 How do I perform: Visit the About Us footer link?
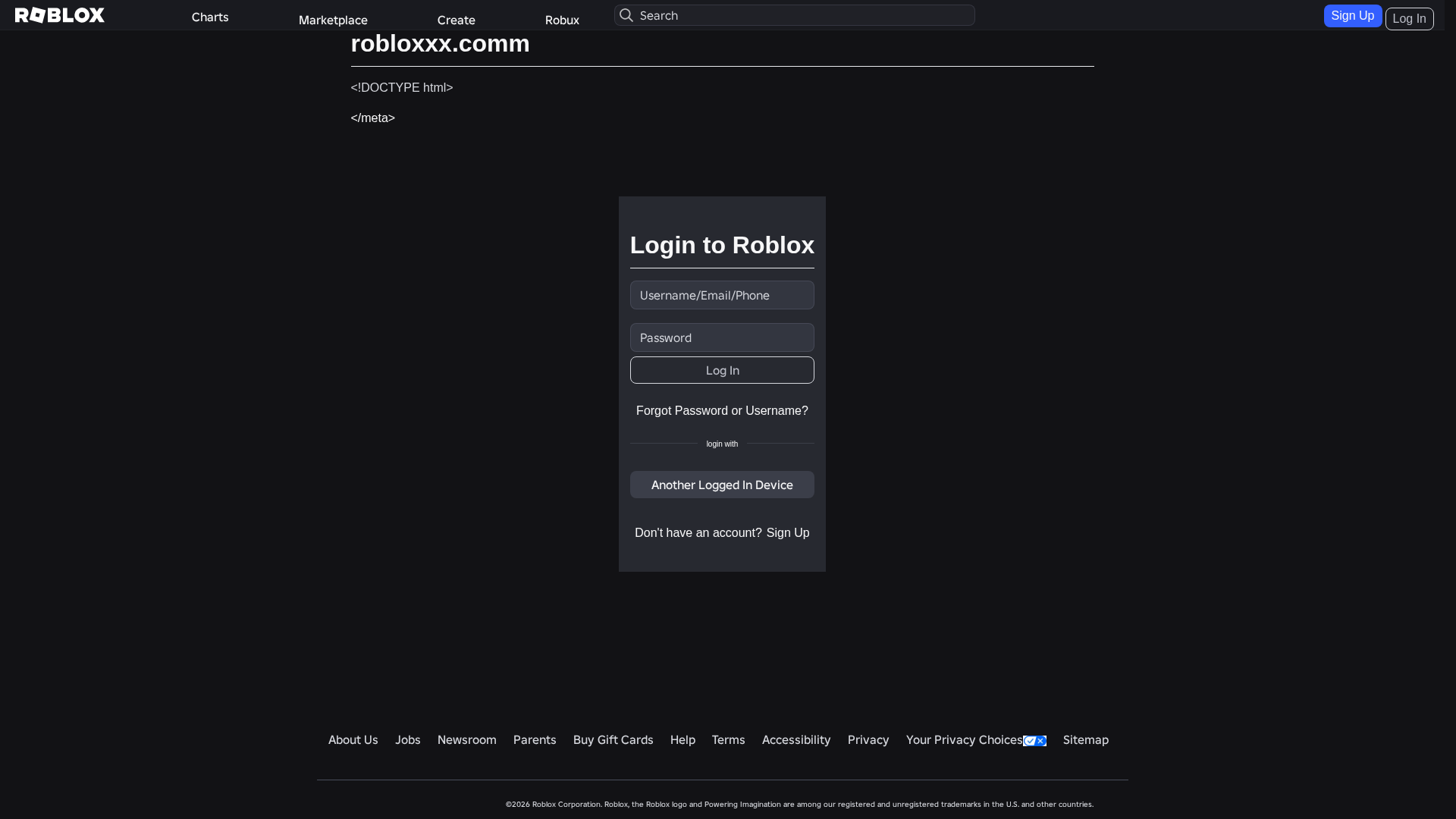[353, 739]
